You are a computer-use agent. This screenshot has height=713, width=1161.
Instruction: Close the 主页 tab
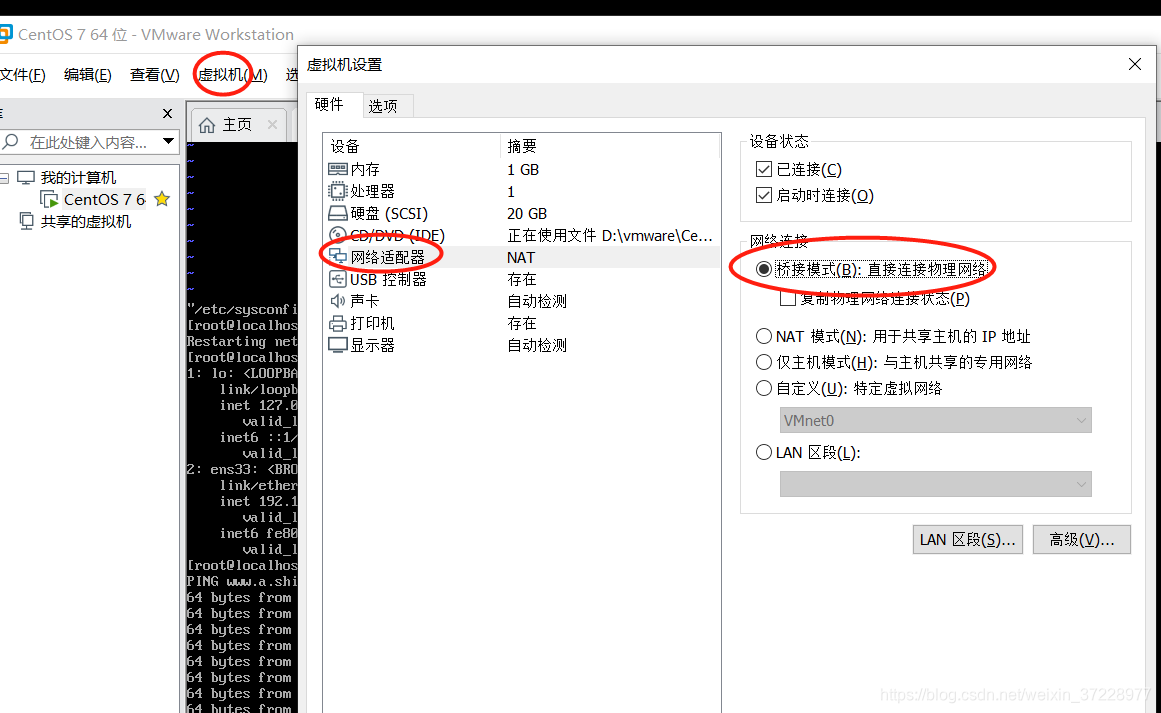(272, 124)
